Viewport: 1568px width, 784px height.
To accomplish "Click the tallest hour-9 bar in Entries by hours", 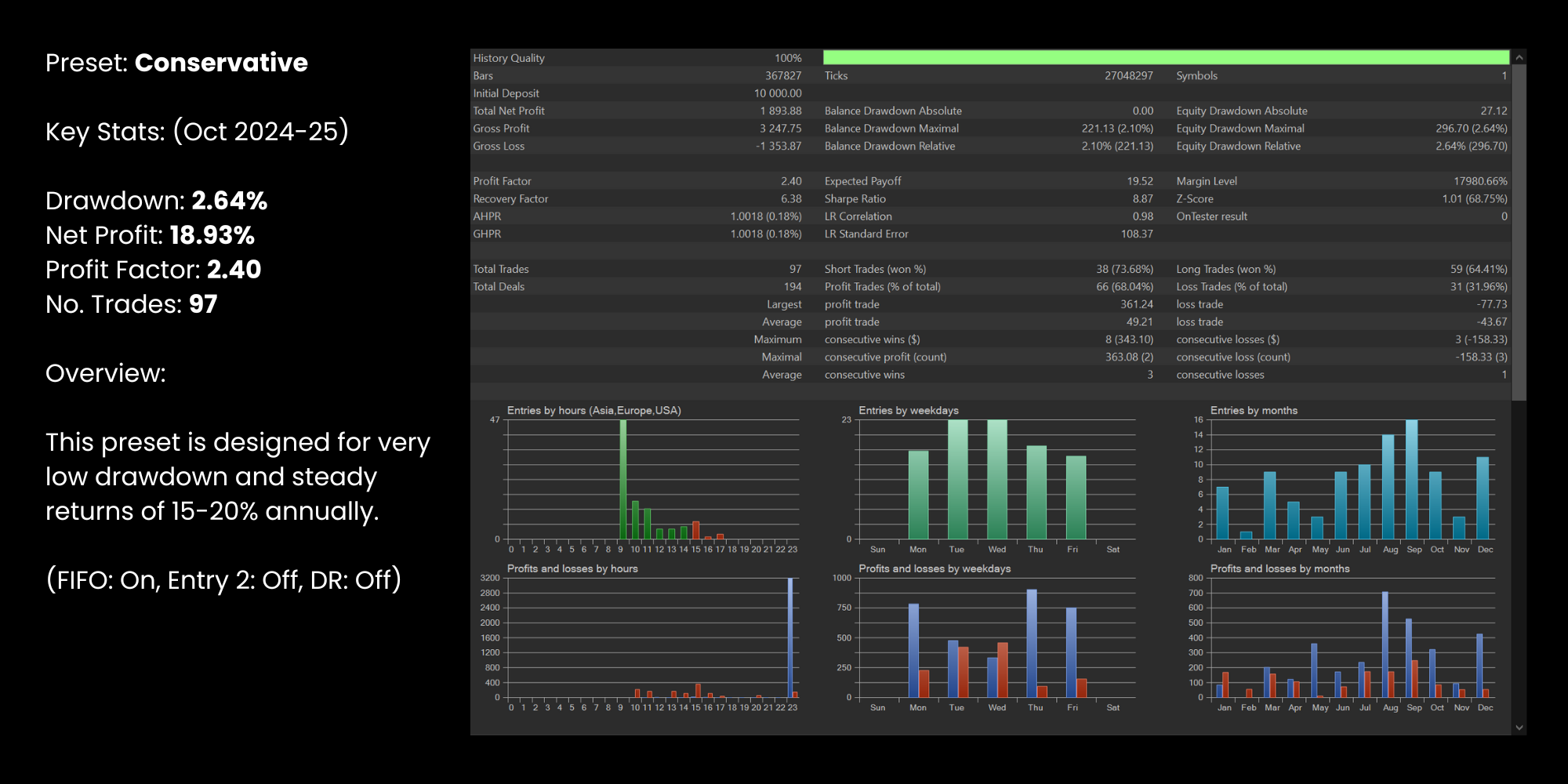I will click(x=623, y=478).
